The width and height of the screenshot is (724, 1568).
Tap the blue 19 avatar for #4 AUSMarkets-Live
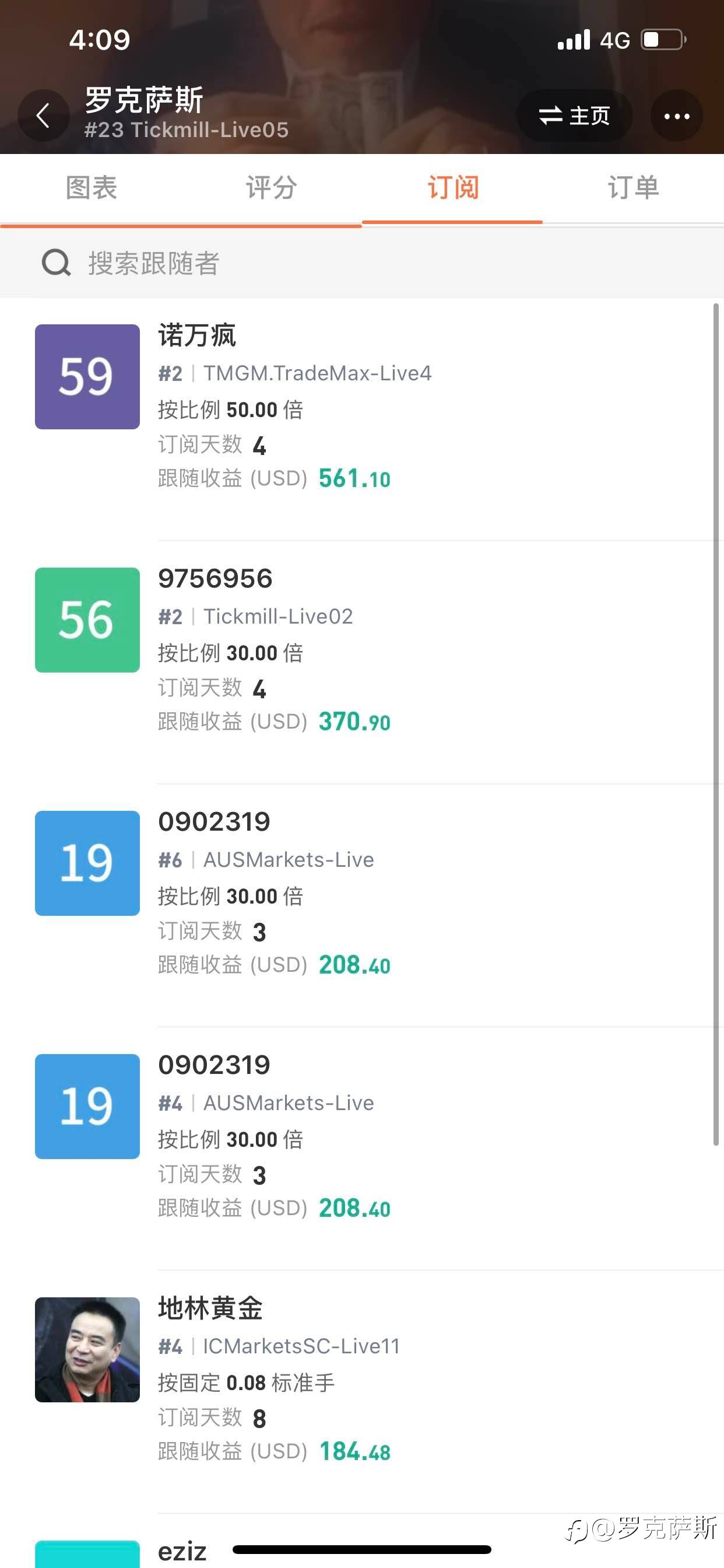click(x=87, y=1106)
